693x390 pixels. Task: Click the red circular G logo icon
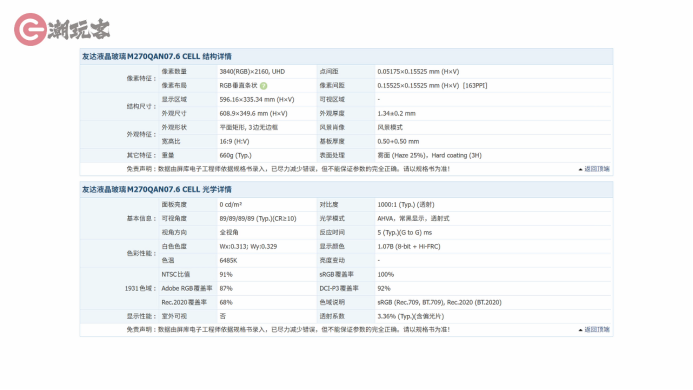pyautogui.click(x=30, y=29)
